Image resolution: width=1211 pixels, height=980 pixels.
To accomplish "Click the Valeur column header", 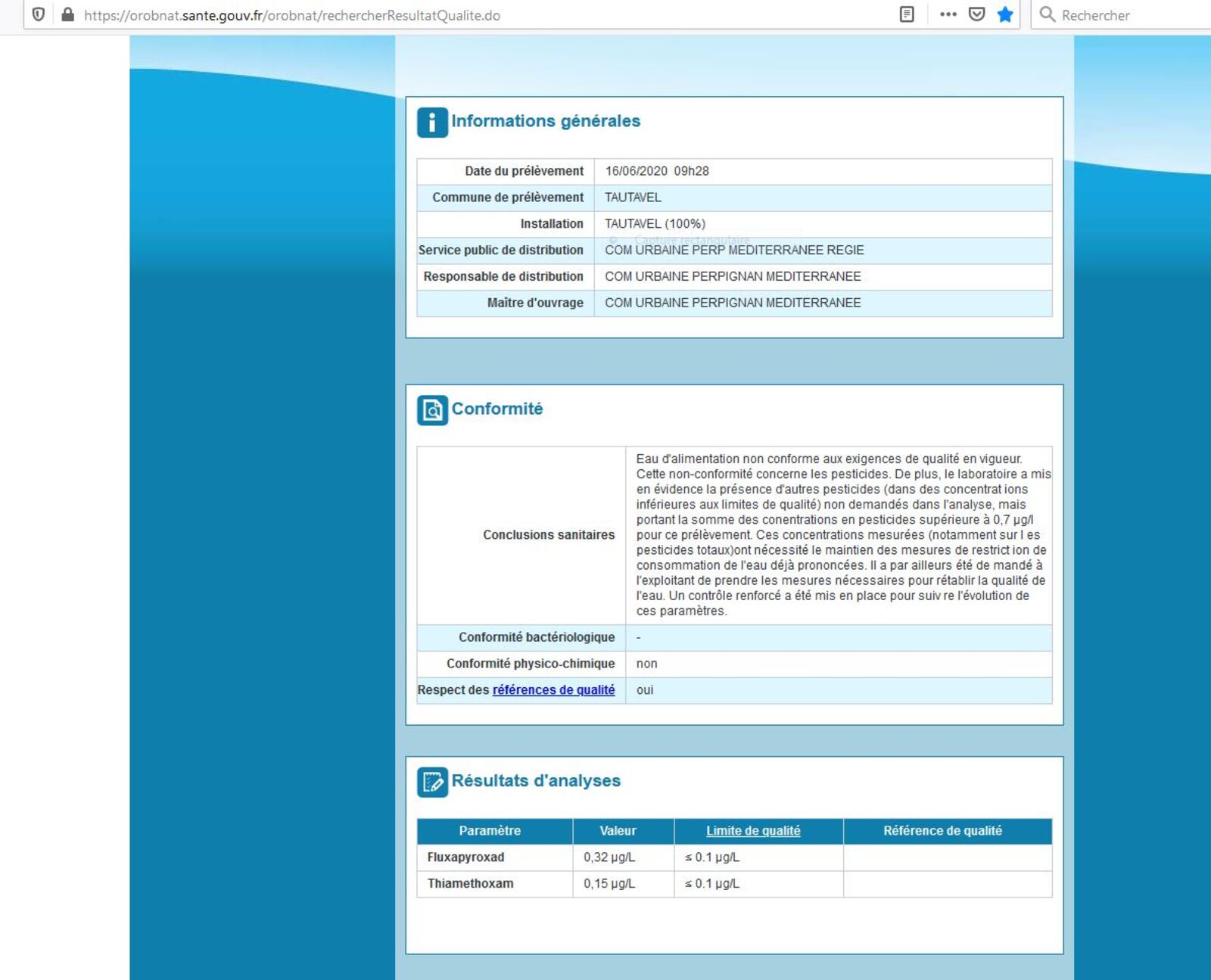I will pos(618,831).
